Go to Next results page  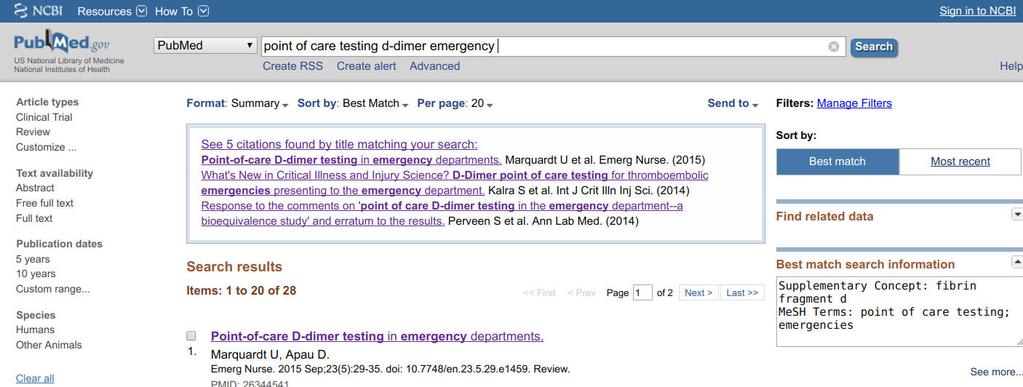(699, 292)
